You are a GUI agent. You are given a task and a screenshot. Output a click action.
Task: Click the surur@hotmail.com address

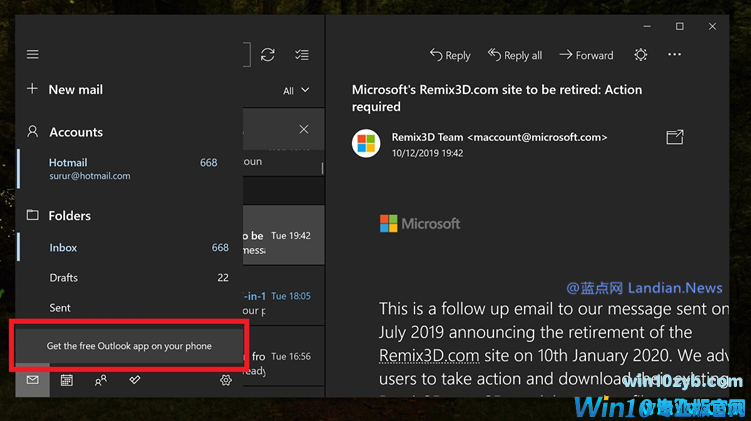(x=90, y=176)
